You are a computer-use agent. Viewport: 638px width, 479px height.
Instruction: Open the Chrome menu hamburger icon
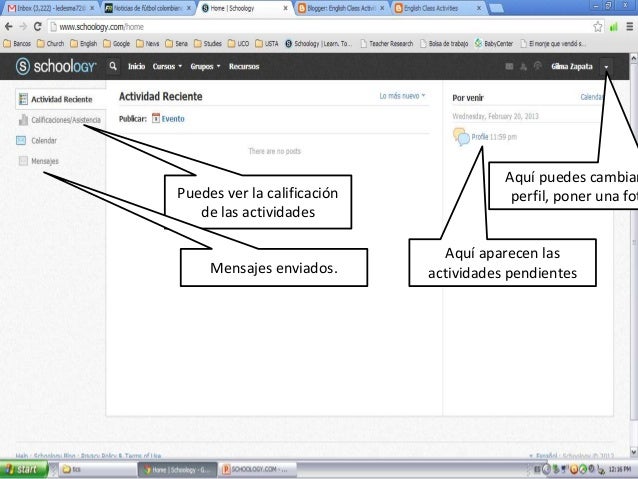pos(629,27)
